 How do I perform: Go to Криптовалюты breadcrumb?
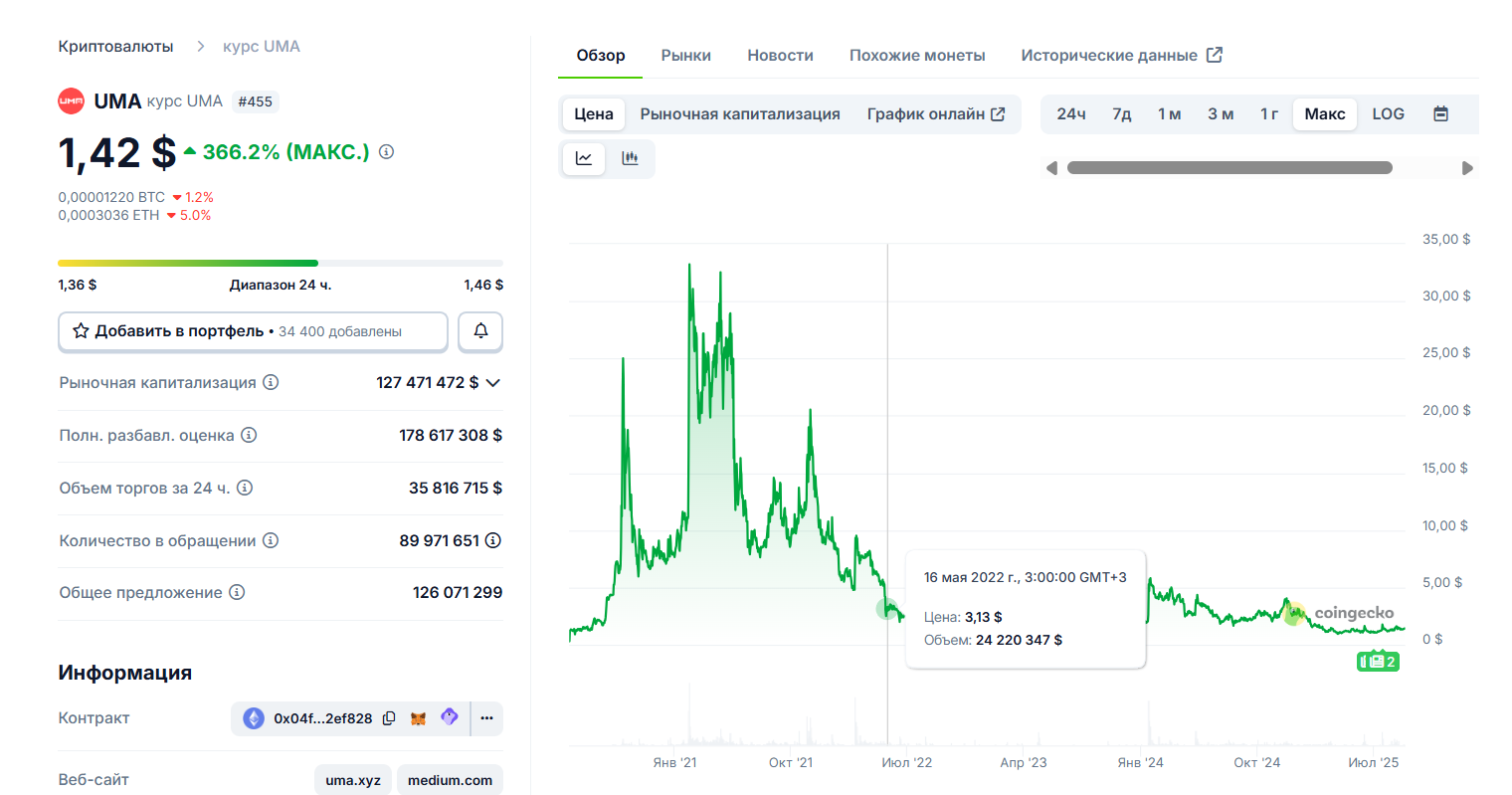(115, 47)
